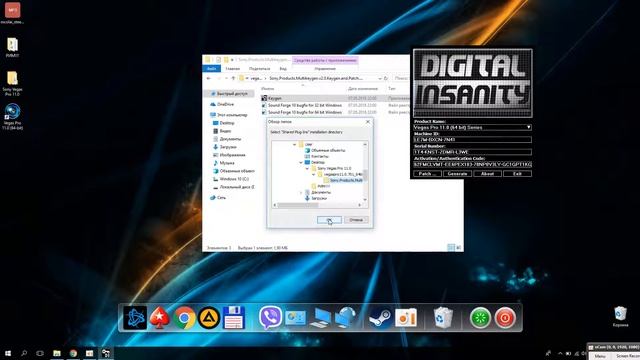The image size is (640, 360).
Task: Select the Vegas Pro 11.0 (64-bit) desktop shortcut
Action: [x=12, y=117]
